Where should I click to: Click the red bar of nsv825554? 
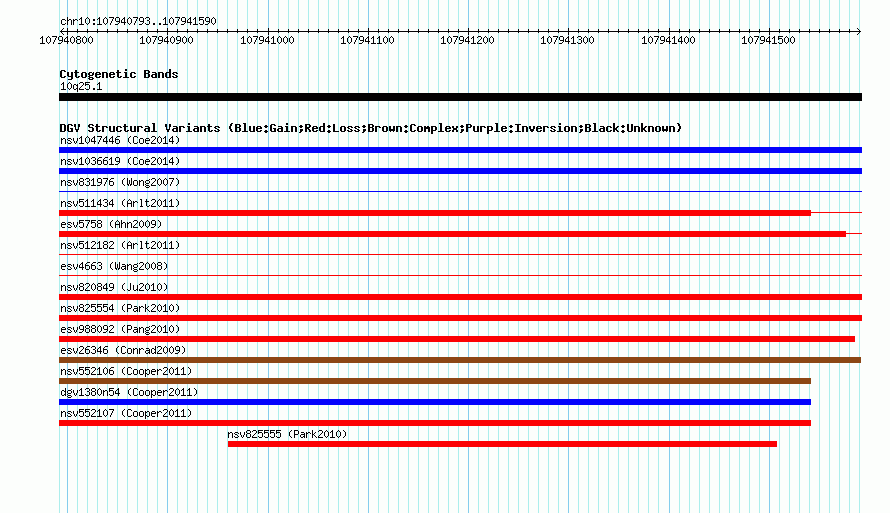(460, 318)
